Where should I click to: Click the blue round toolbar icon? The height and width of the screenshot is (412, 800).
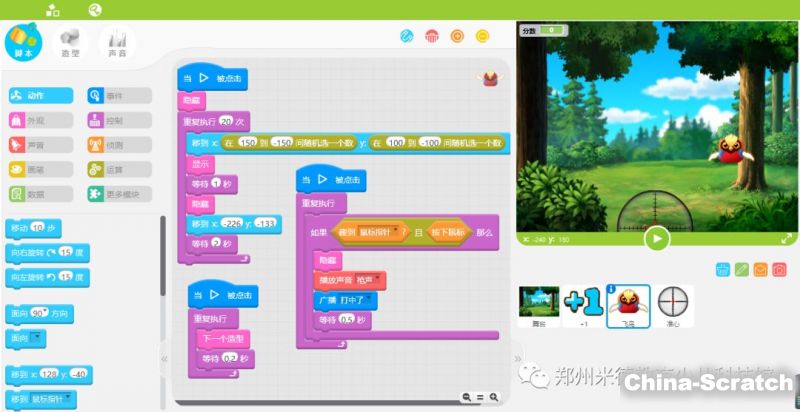pyautogui.click(x=407, y=36)
